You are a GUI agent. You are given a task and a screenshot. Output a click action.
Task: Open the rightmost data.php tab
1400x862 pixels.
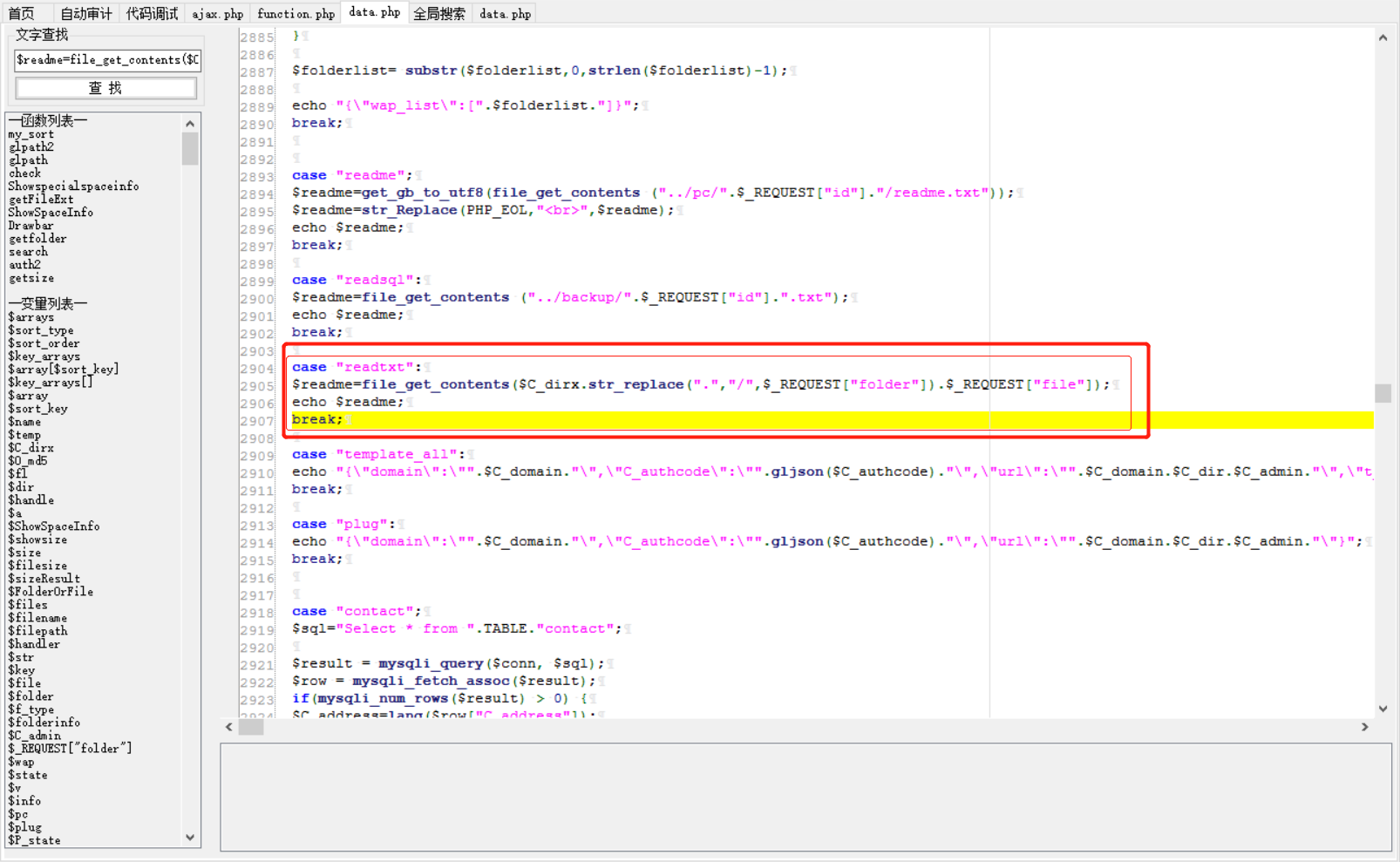pyautogui.click(x=504, y=13)
